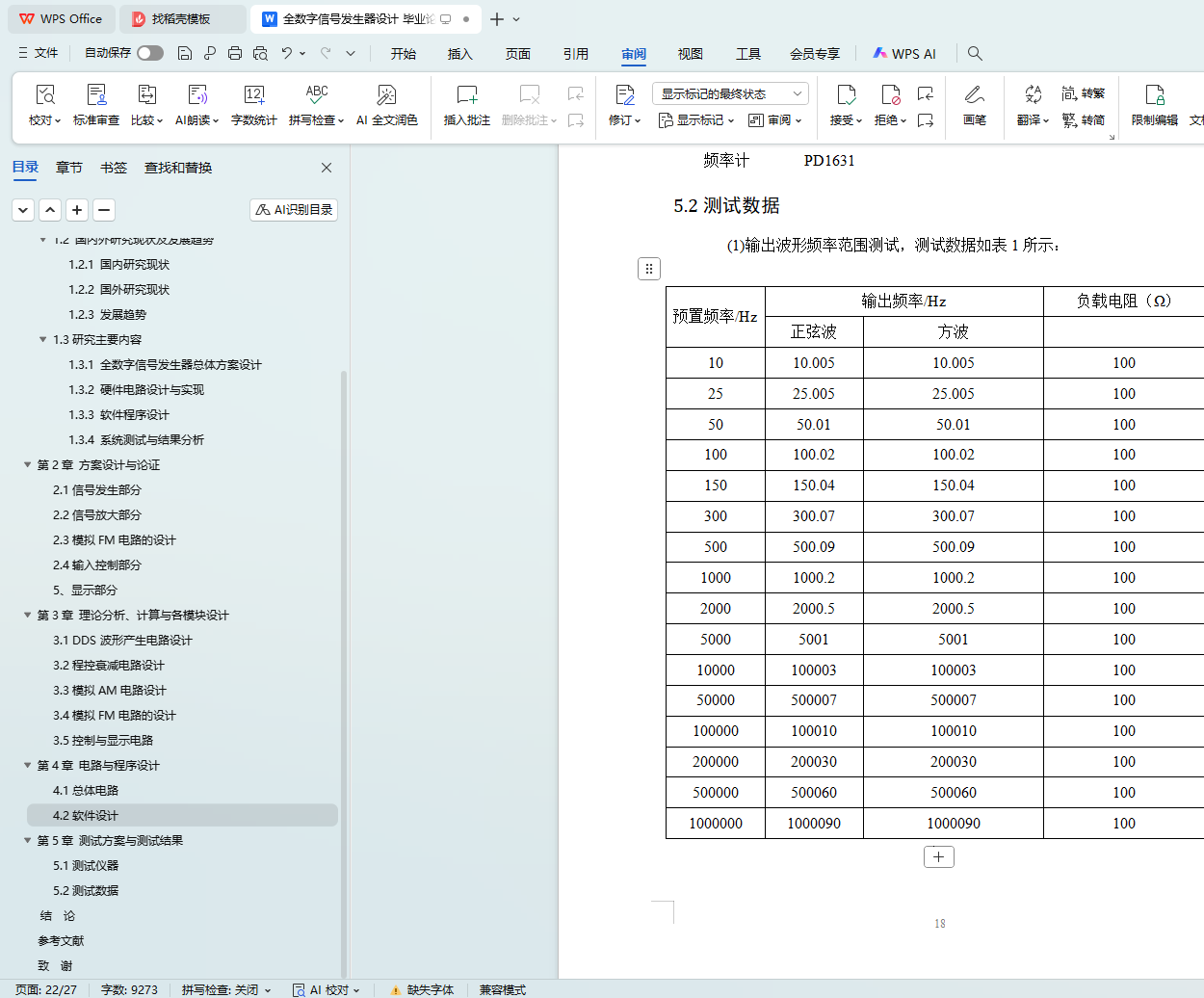
Task: Switch to the 书签 sidebar tab
Action: (114, 168)
